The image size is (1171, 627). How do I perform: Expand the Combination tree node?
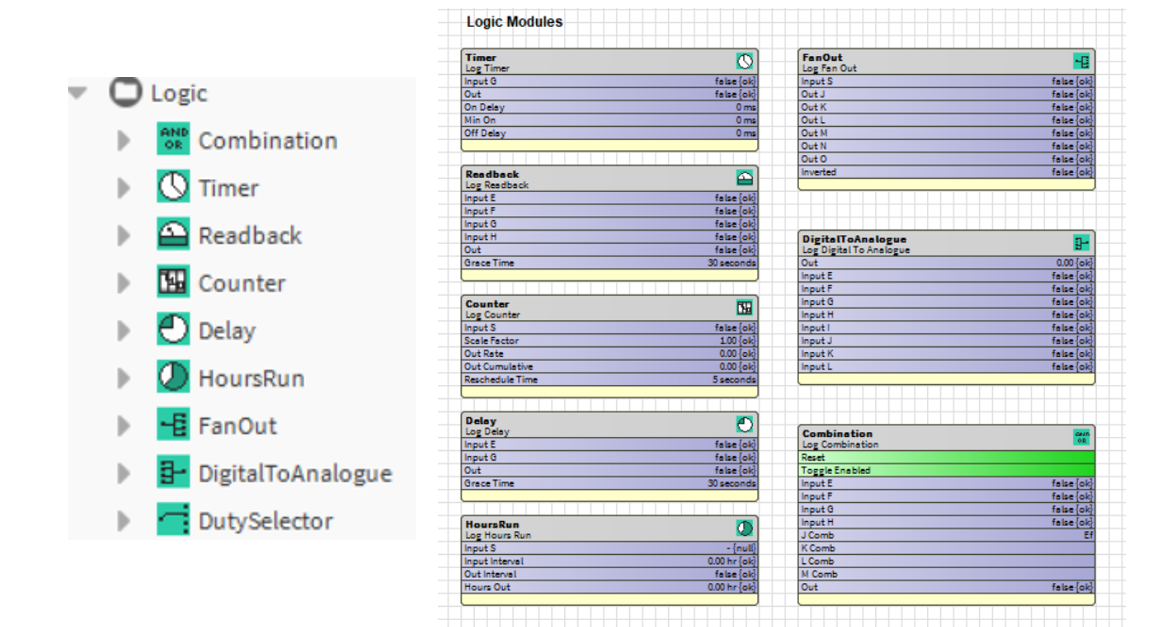point(124,140)
